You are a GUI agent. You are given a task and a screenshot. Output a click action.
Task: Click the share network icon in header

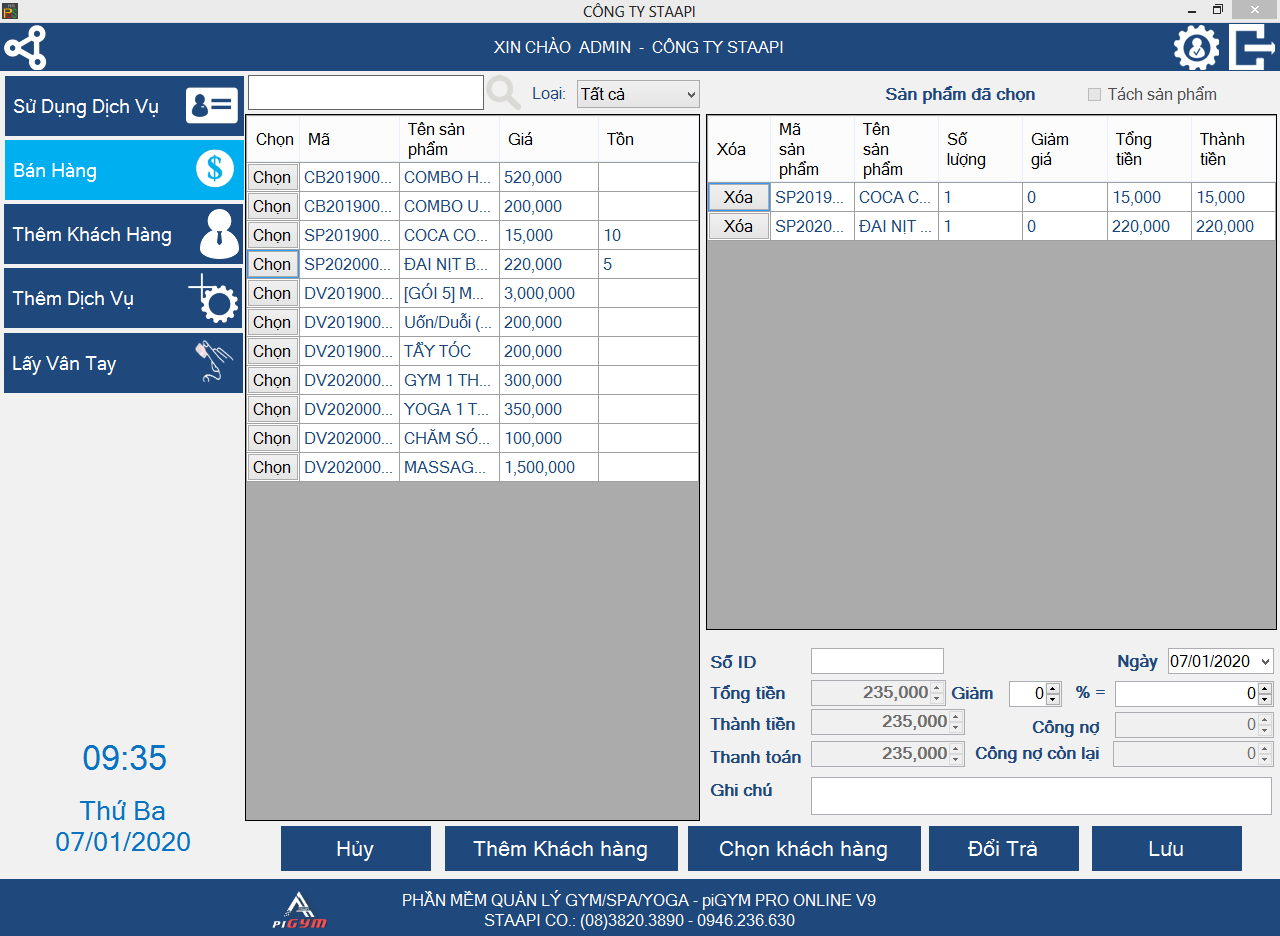[x=25, y=48]
